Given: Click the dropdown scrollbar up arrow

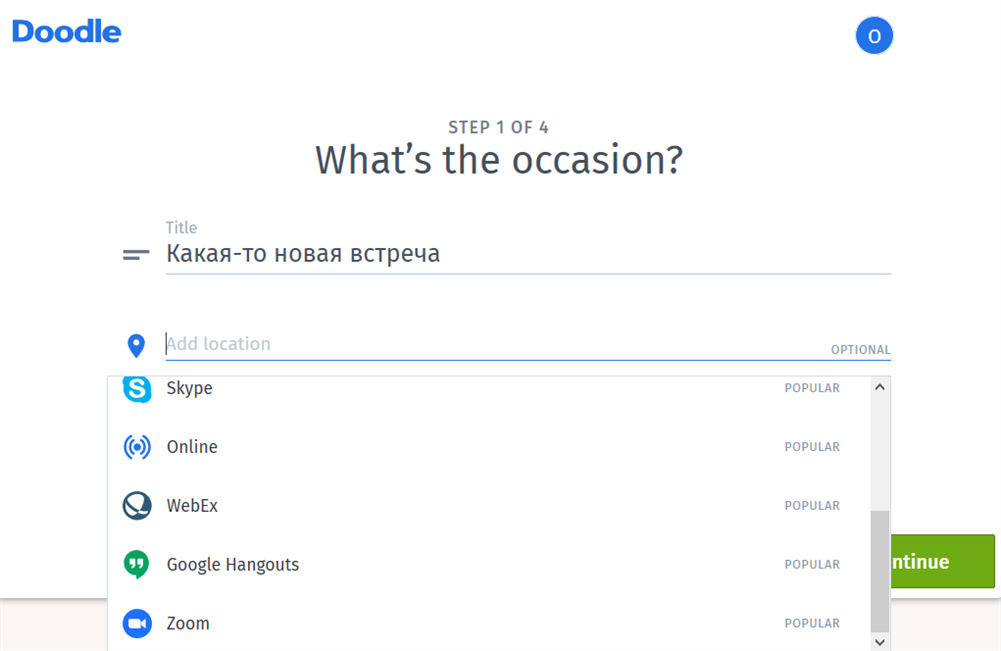Looking at the screenshot, I should [x=880, y=387].
